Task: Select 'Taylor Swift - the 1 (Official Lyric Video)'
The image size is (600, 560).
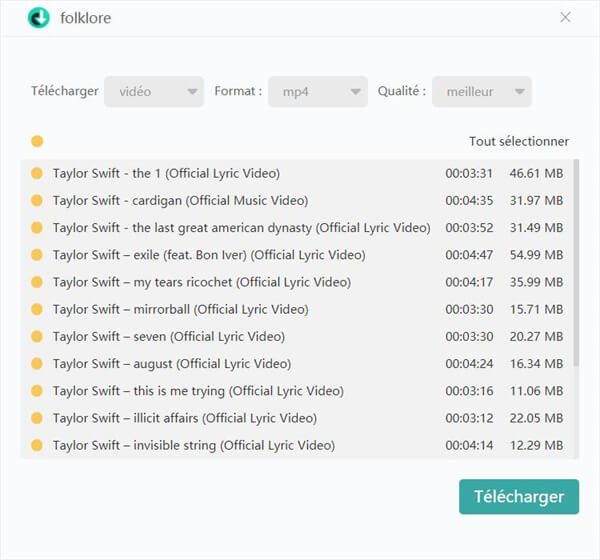Action: pos(166,173)
